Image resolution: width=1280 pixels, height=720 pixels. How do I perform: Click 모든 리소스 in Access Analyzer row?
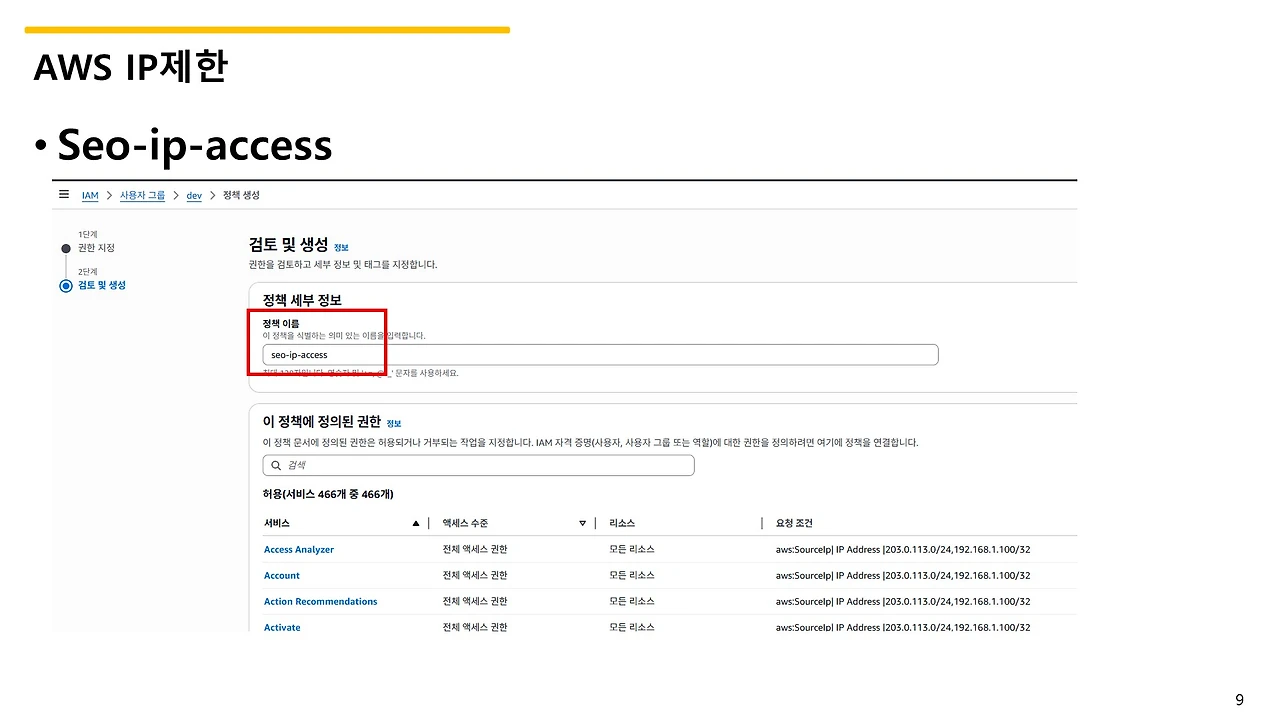(632, 550)
